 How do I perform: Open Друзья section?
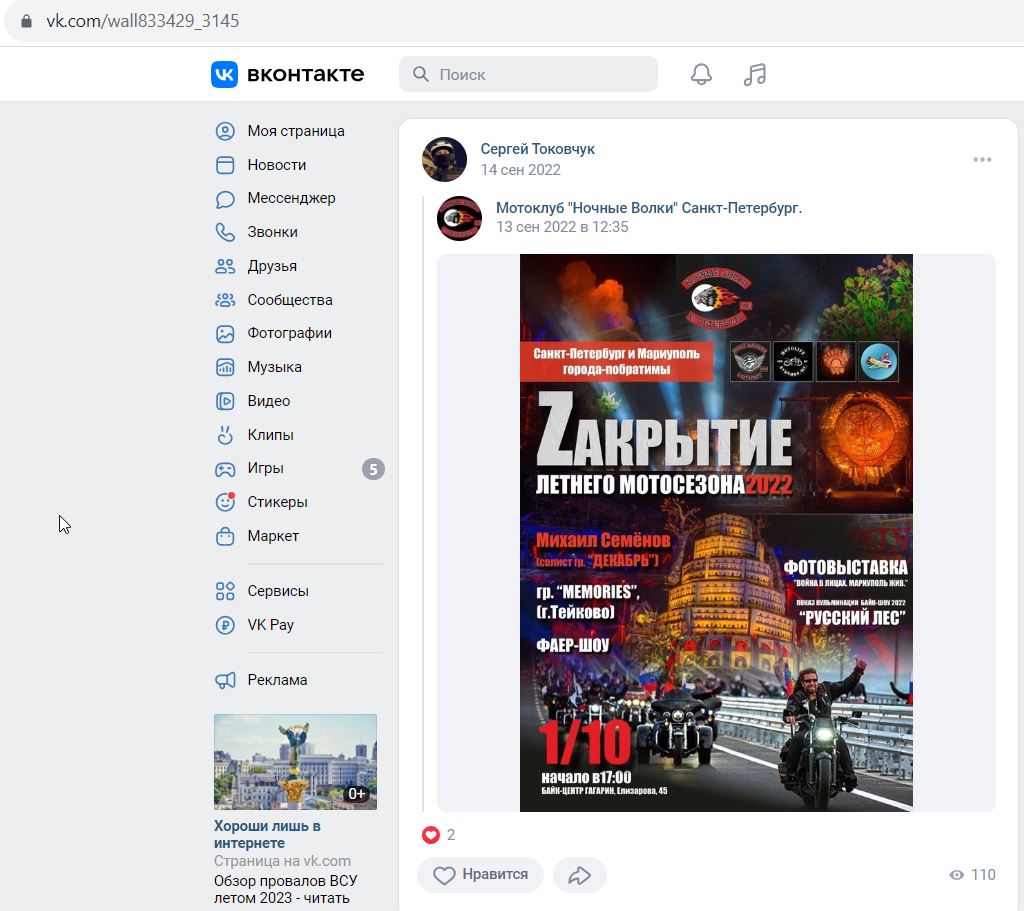(x=272, y=266)
